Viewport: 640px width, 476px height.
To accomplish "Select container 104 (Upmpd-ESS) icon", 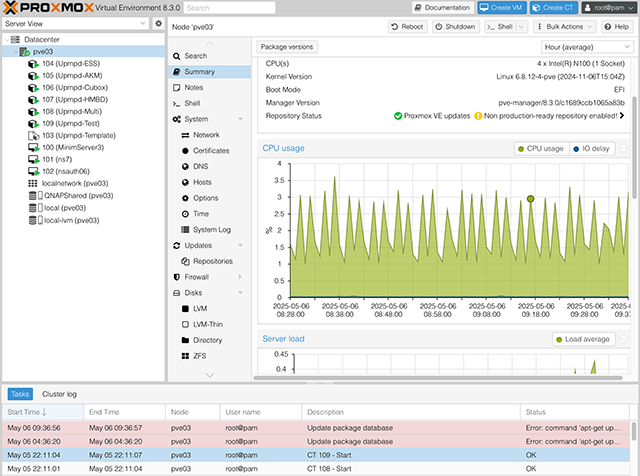I will (x=33, y=64).
